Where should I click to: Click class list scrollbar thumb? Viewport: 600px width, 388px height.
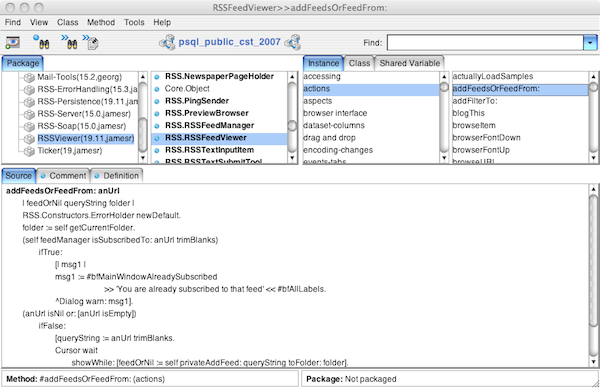292,126
